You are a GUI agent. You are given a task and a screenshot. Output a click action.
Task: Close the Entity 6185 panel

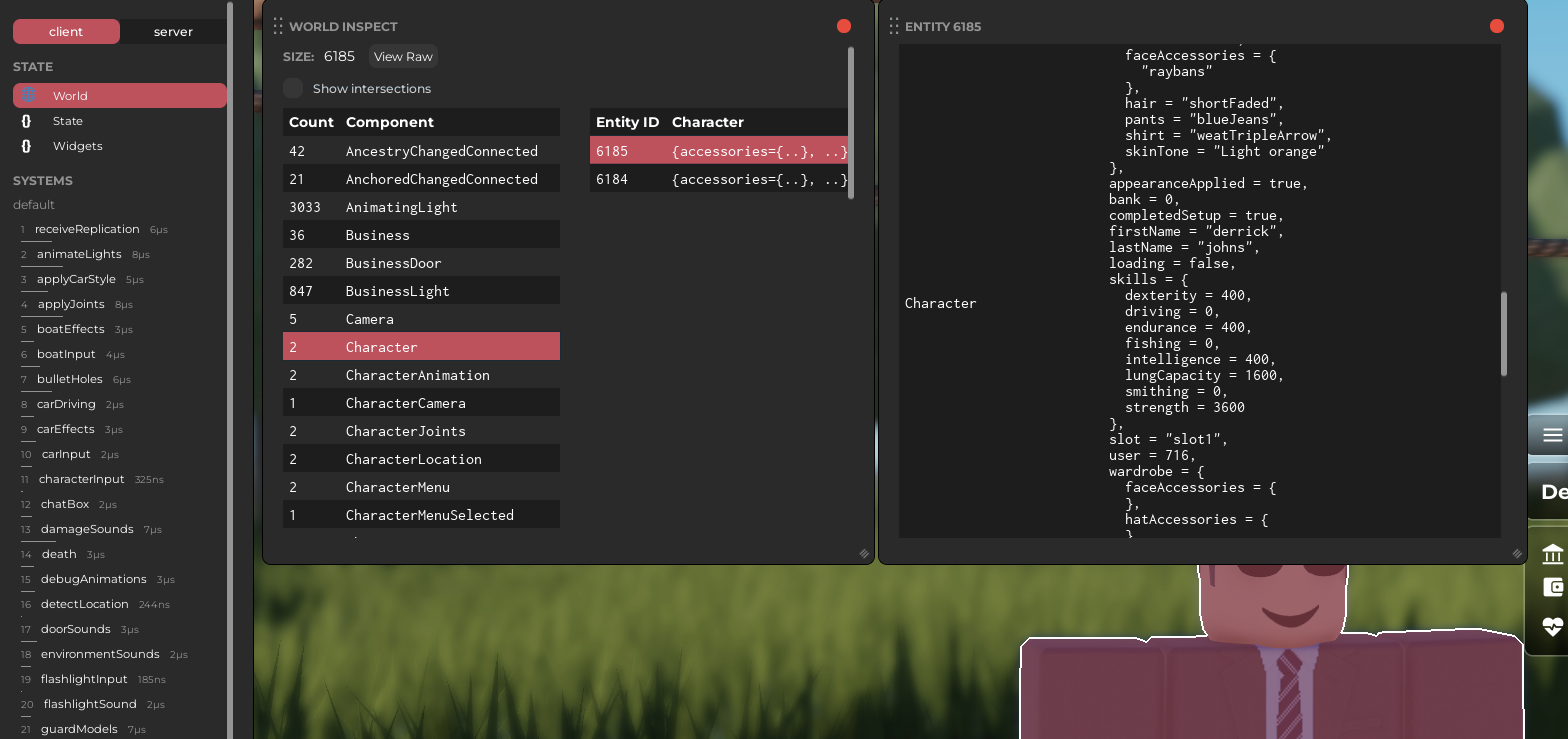(x=1497, y=26)
